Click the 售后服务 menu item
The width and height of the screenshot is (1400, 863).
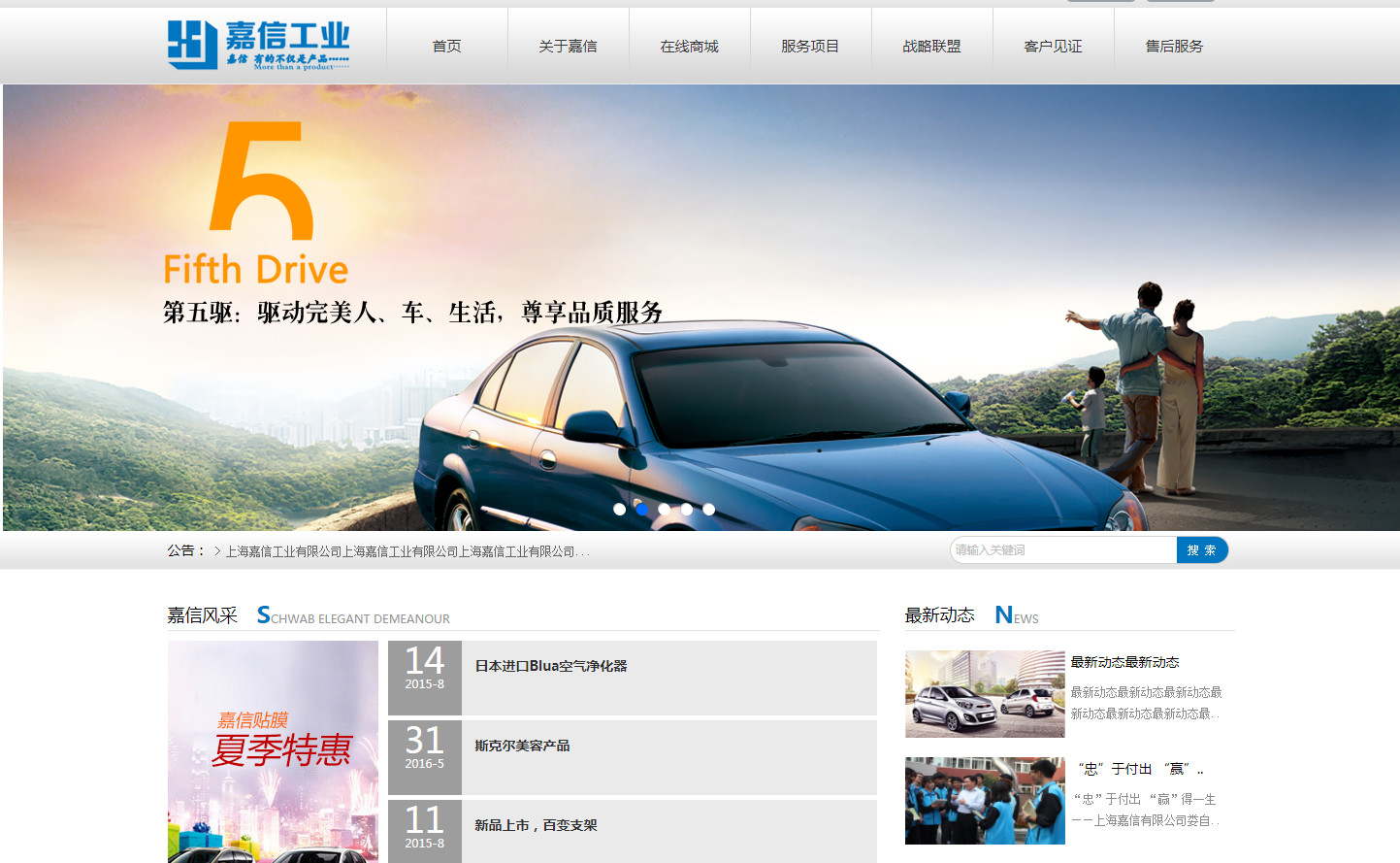coord(1174,47)
